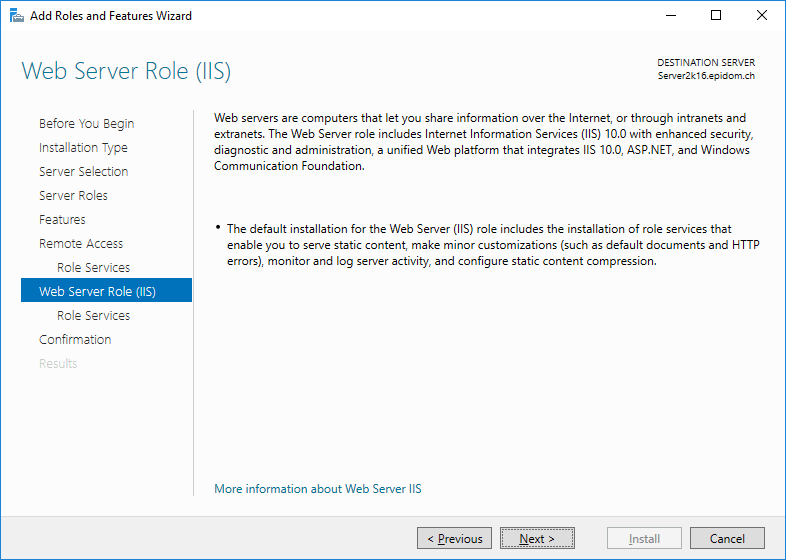This screenshot has width=786, height=560.
Task: Open More information about Web Server IIS link
Action: (x=318, y=489)
